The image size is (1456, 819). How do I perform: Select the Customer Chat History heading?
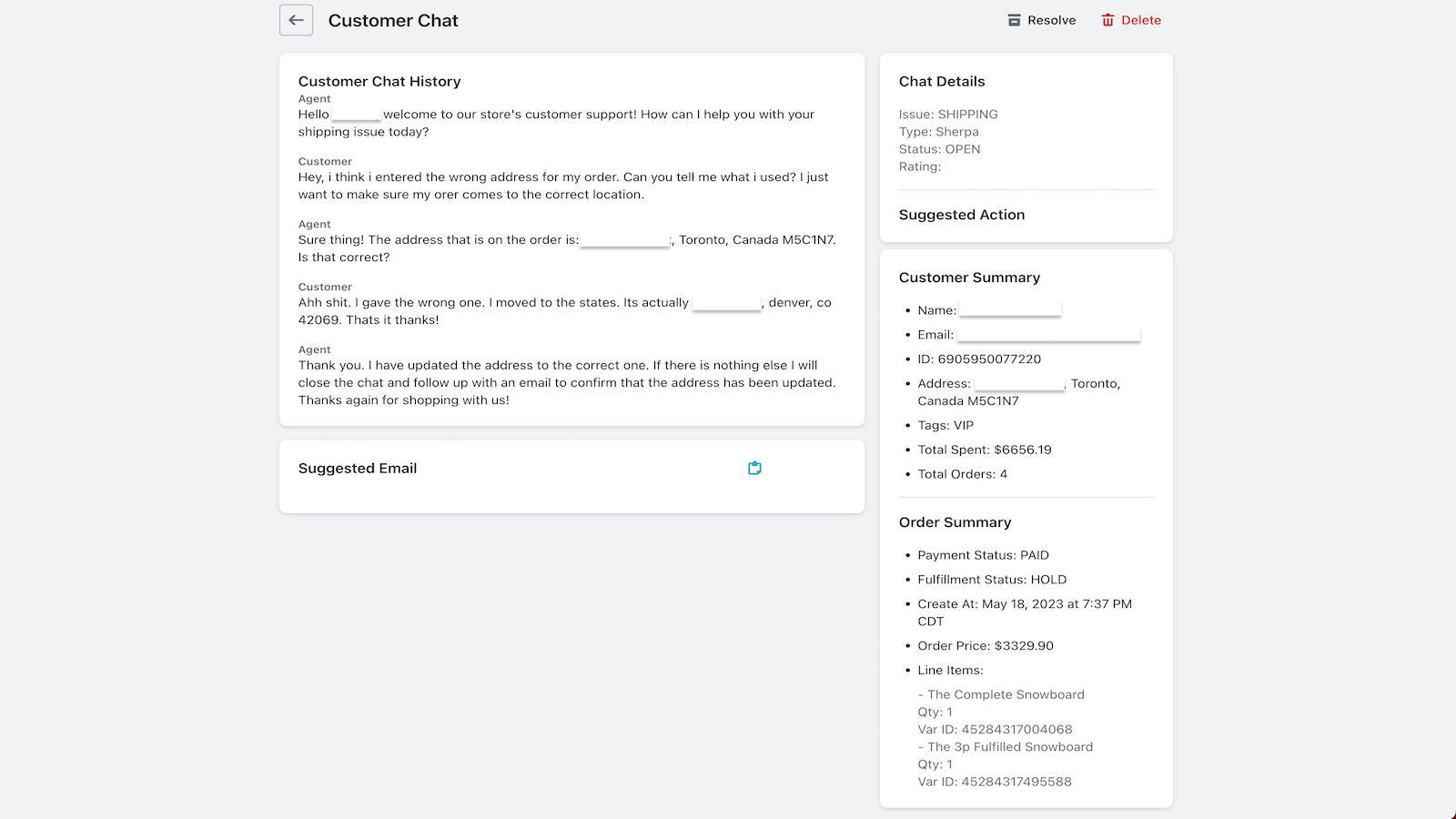[379, 81]
